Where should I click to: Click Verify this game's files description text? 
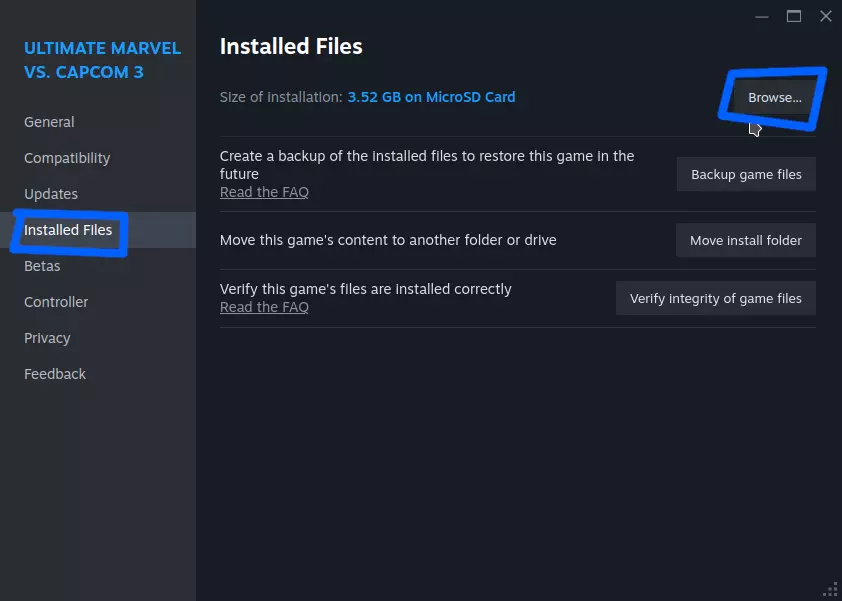point(366,289)
